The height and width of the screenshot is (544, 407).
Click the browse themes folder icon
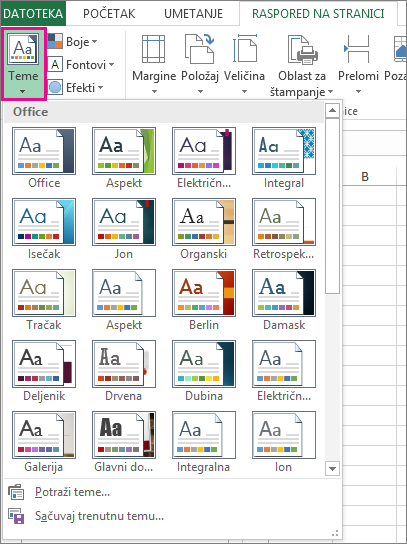coord(16,492)
